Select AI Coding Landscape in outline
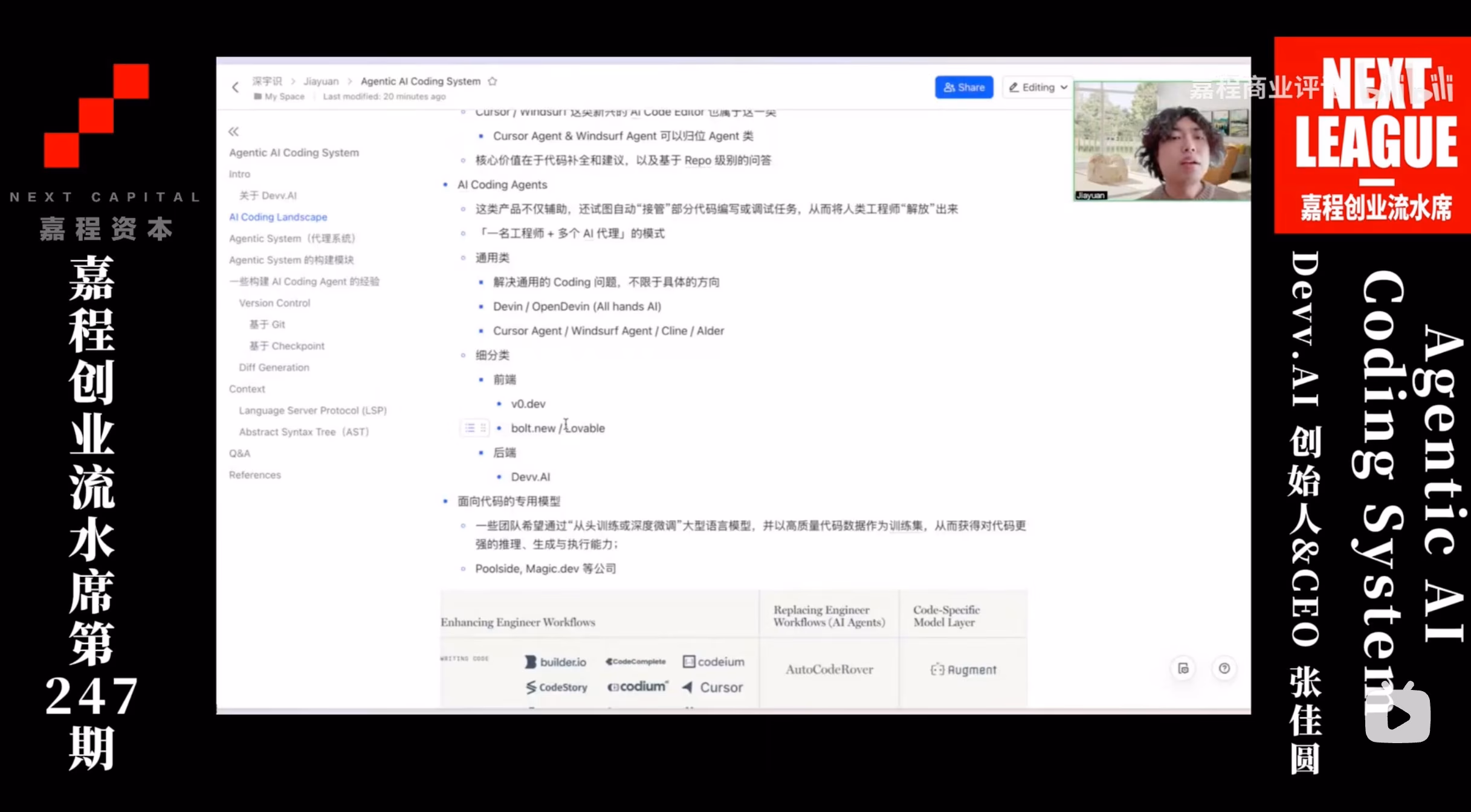Screen dimensions: 1471x812 (x=278, y=217)
